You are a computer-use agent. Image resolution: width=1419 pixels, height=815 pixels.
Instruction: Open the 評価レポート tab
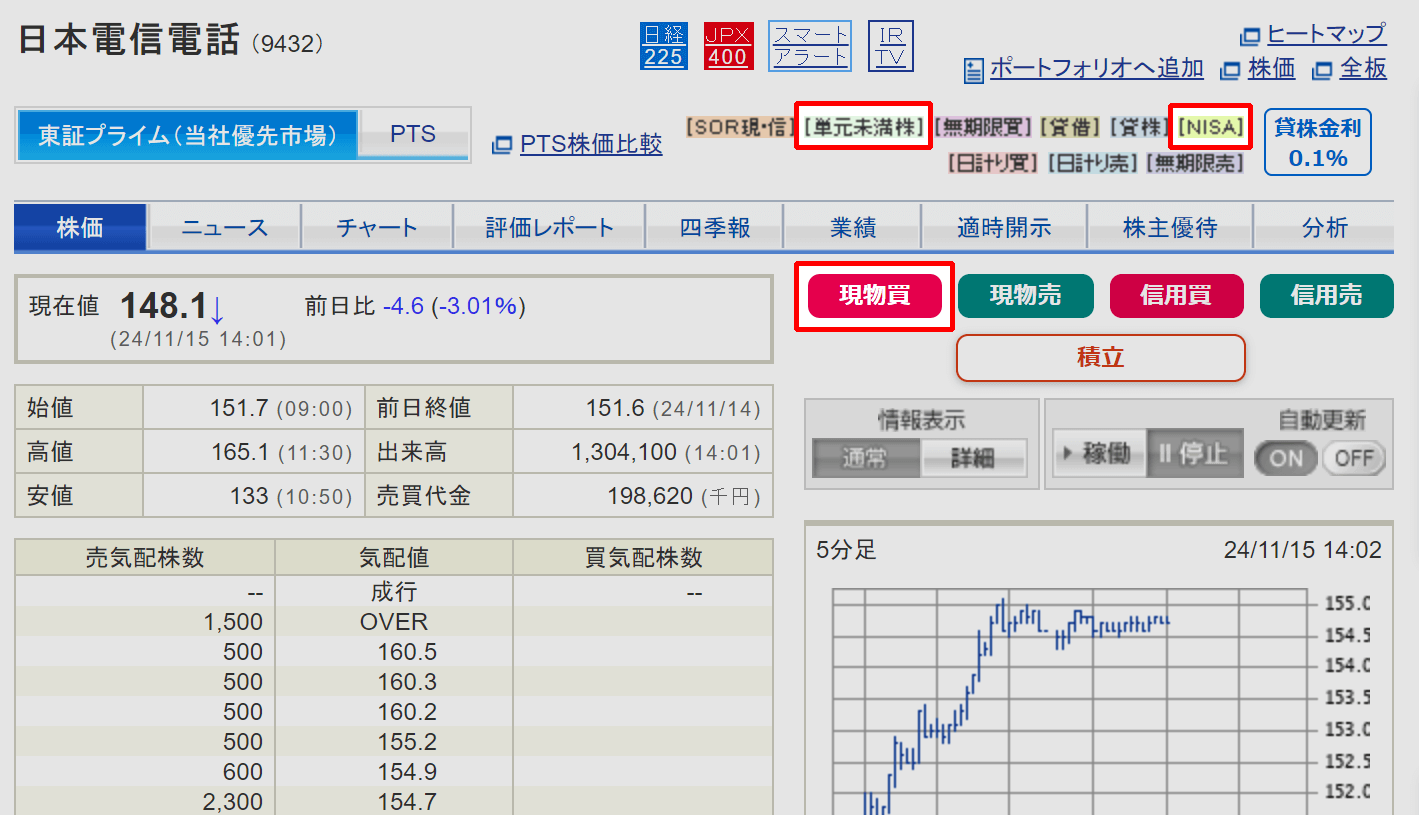549,227
